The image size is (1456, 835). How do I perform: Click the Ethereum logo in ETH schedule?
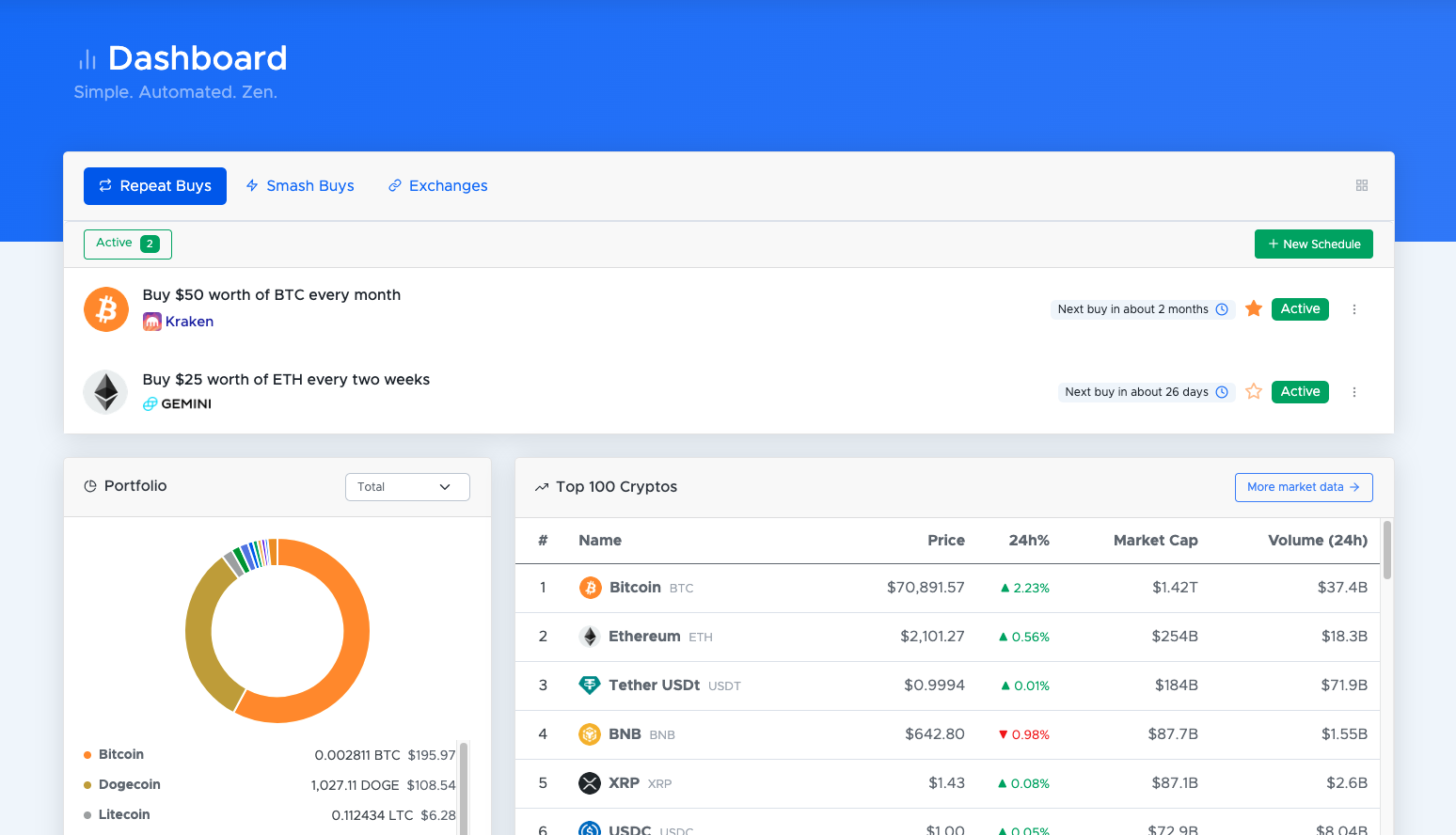click(x=105, y=392)
